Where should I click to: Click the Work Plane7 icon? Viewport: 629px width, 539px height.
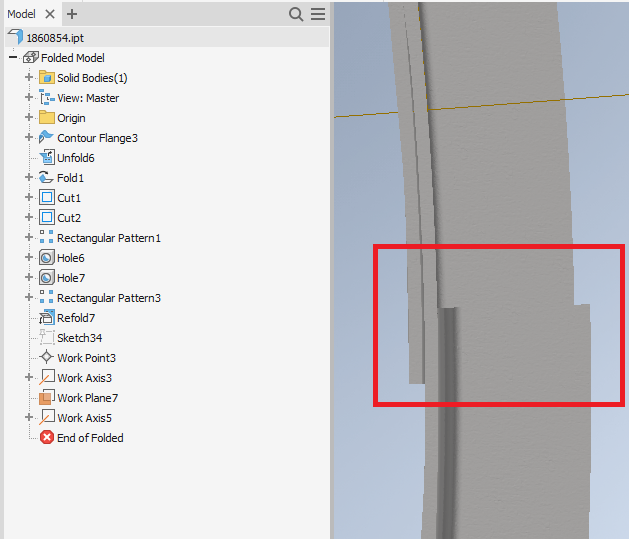47,397
